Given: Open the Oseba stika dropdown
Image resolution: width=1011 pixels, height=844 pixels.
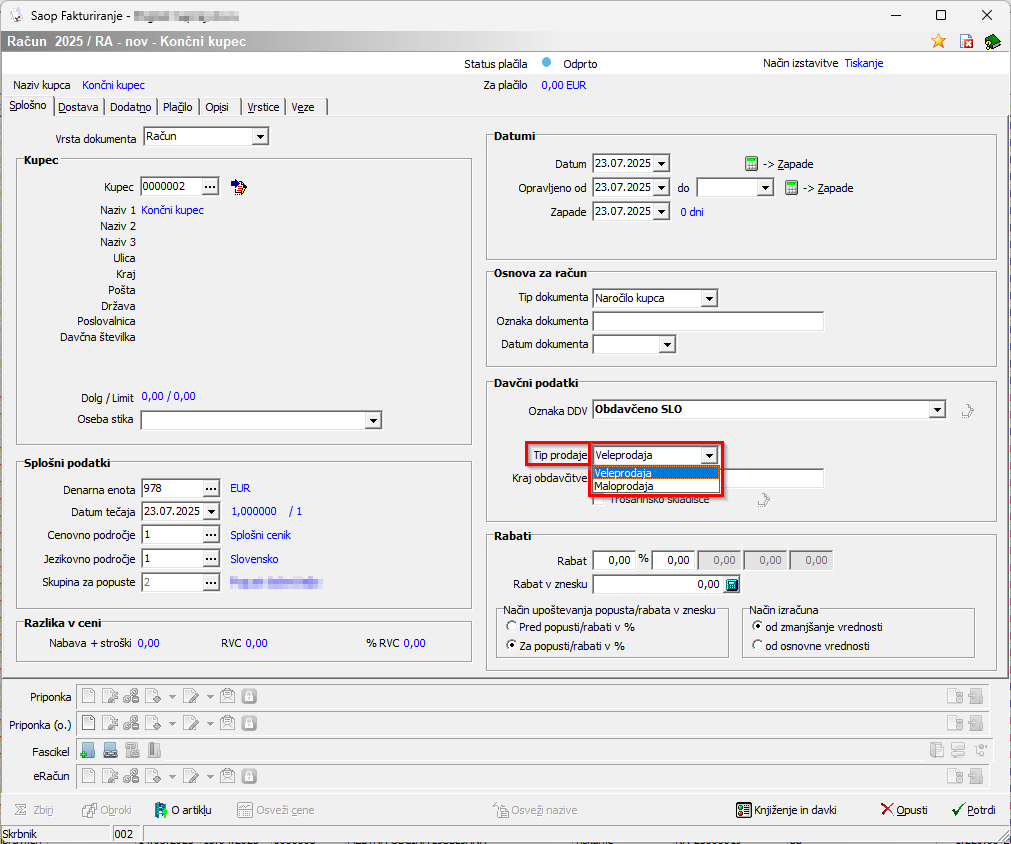Looking at the screenshot, I should [x=373, y=420].
